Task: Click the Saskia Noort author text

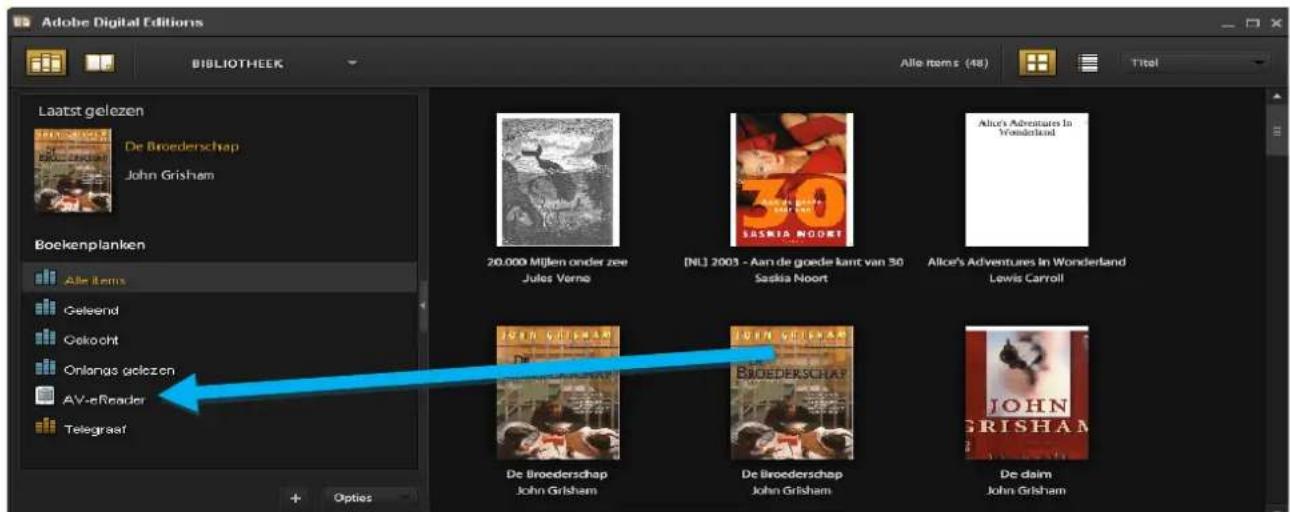Action: (791, 277)
